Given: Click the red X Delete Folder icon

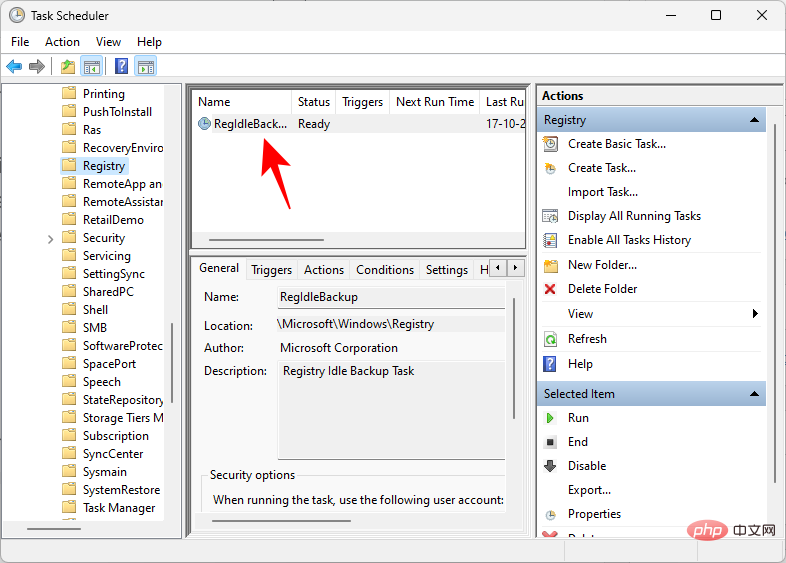Looking at the screenshot, I should pyautogui.click(x=550, y=289).
